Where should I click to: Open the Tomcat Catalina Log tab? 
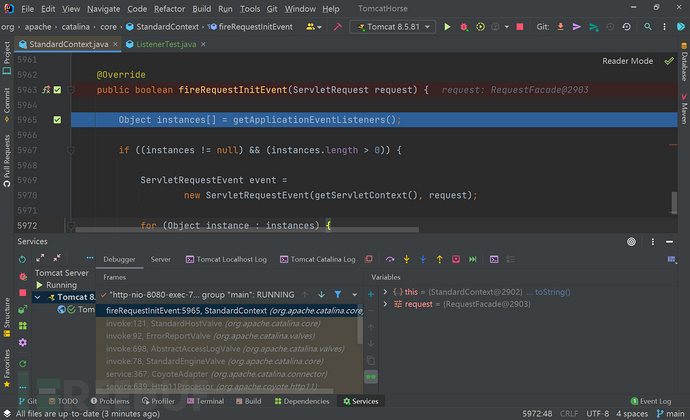pos(322,259)
